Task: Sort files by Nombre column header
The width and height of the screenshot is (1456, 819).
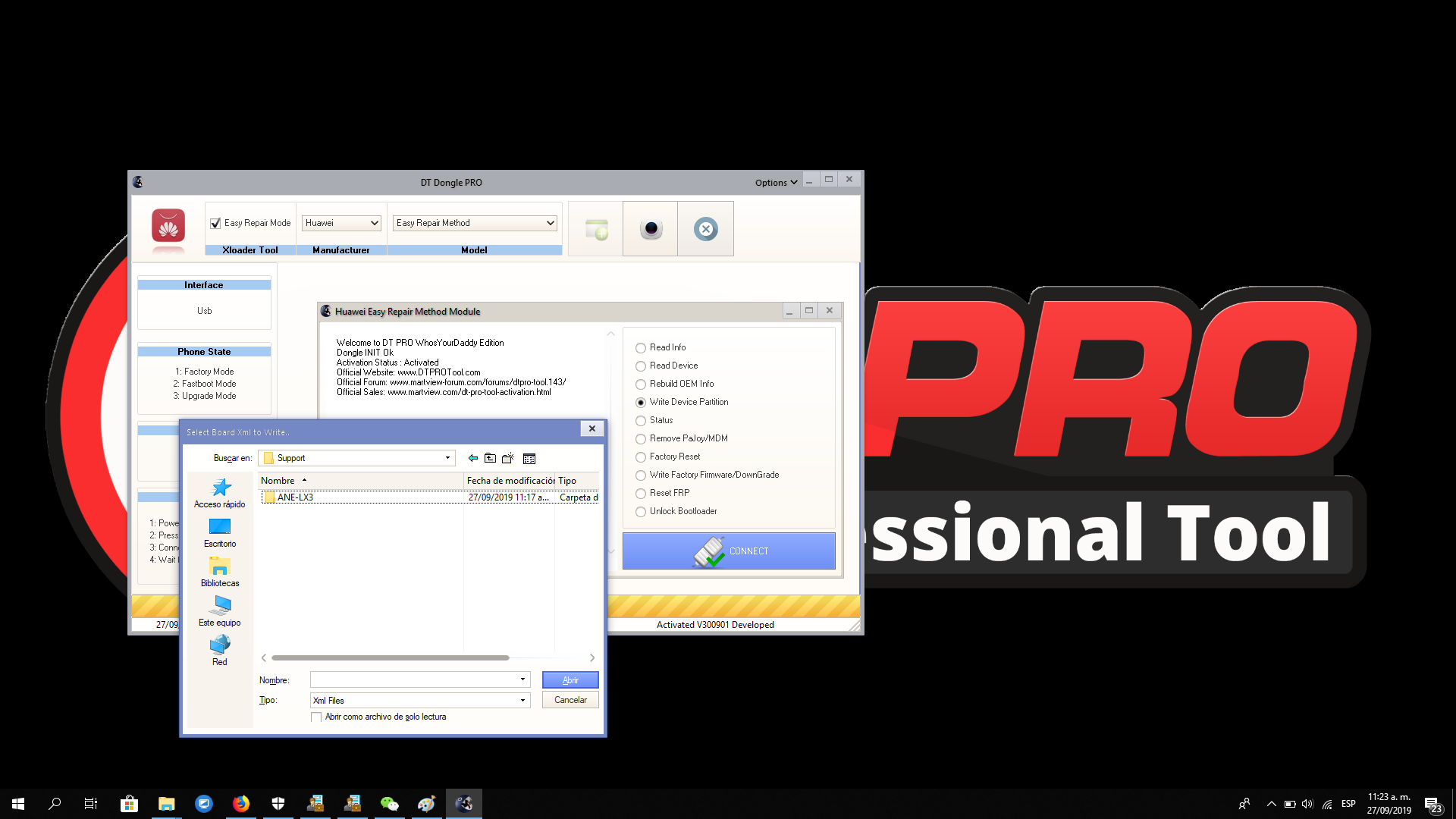Action: click(x=361, y=481)
